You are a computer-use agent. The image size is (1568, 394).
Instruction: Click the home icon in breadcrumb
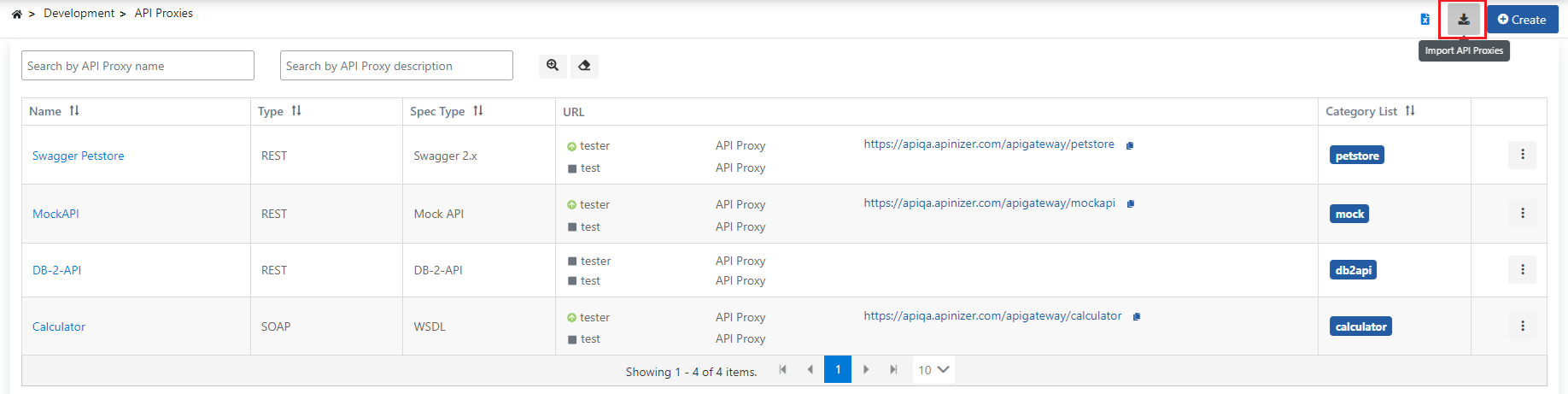click(16, 14)
